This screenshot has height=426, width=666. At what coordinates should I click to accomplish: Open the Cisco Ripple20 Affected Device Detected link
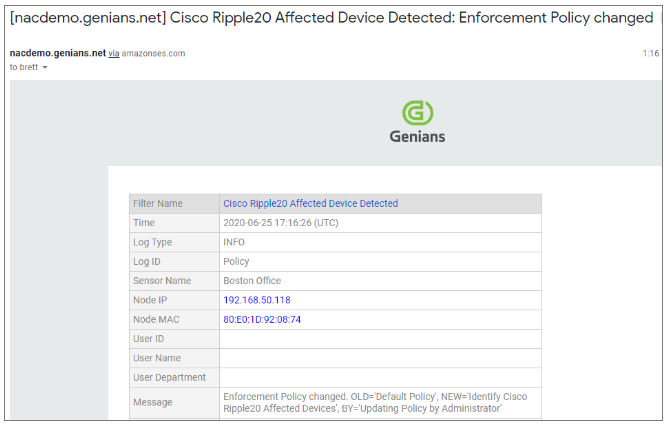(x=310, y=203)
